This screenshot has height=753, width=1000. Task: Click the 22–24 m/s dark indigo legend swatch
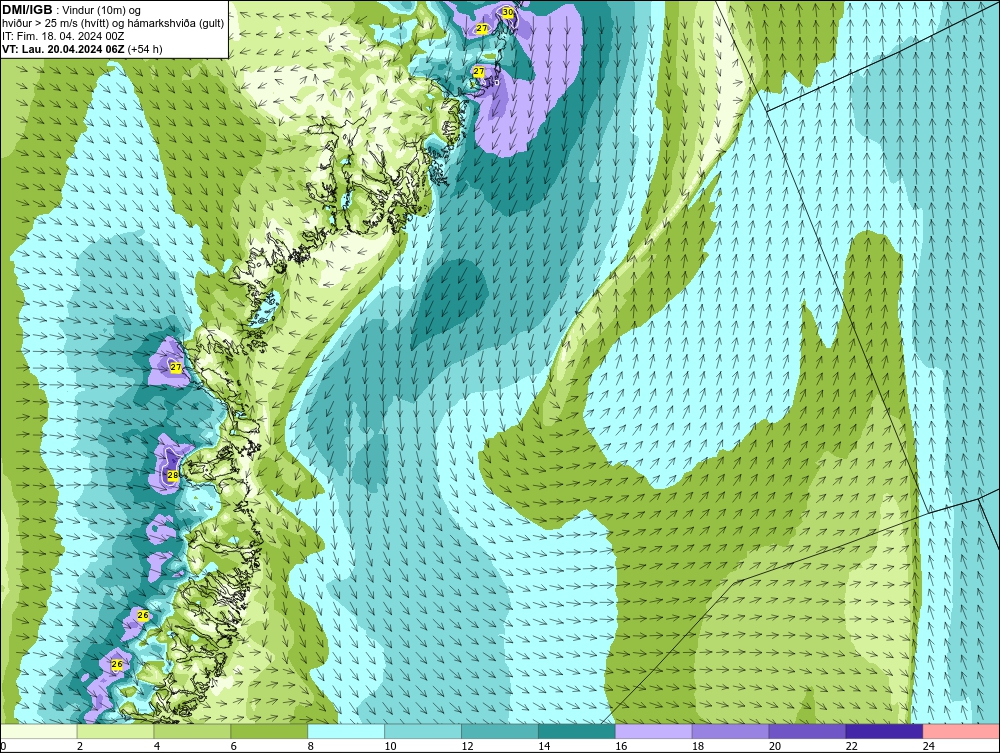(884, 731)
